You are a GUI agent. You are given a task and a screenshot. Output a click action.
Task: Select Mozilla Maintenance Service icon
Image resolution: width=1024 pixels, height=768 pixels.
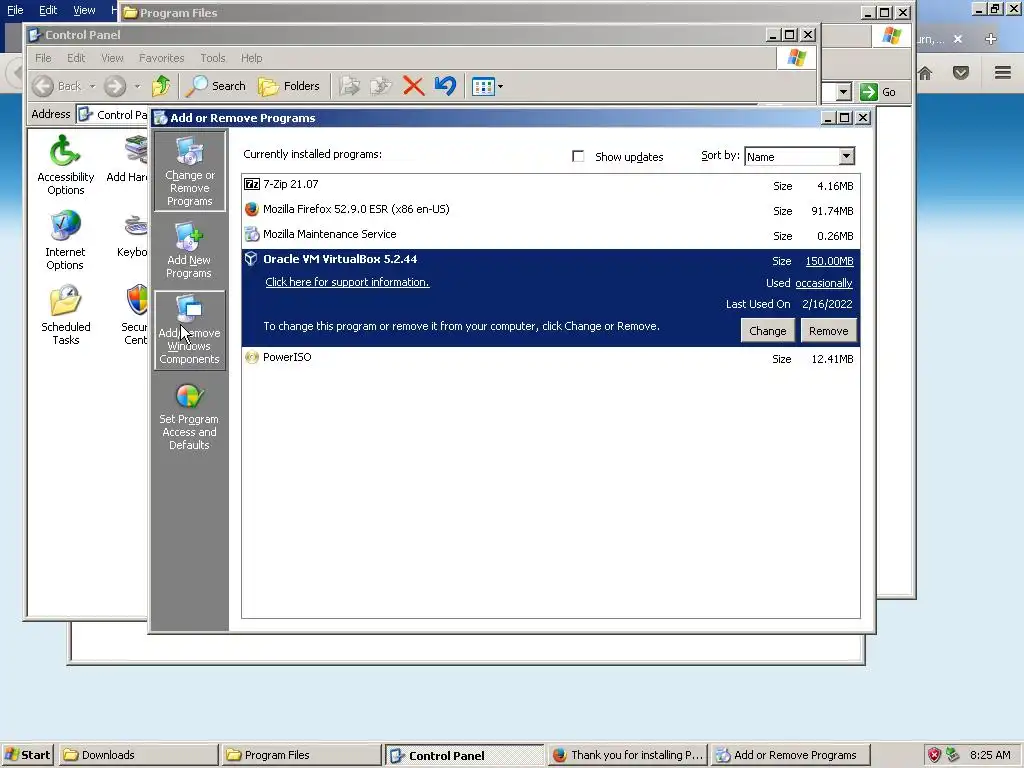251,234
